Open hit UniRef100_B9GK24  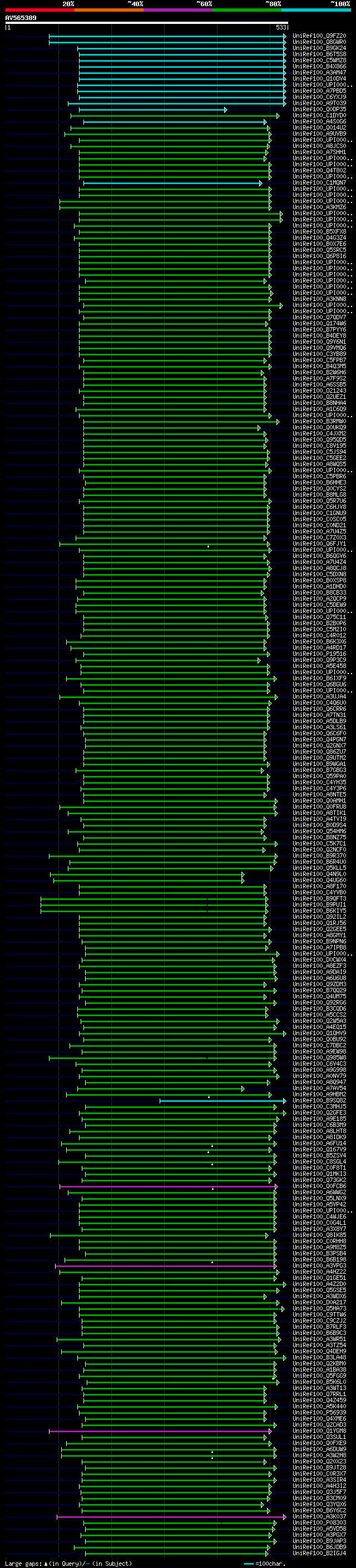click(319, 48)
